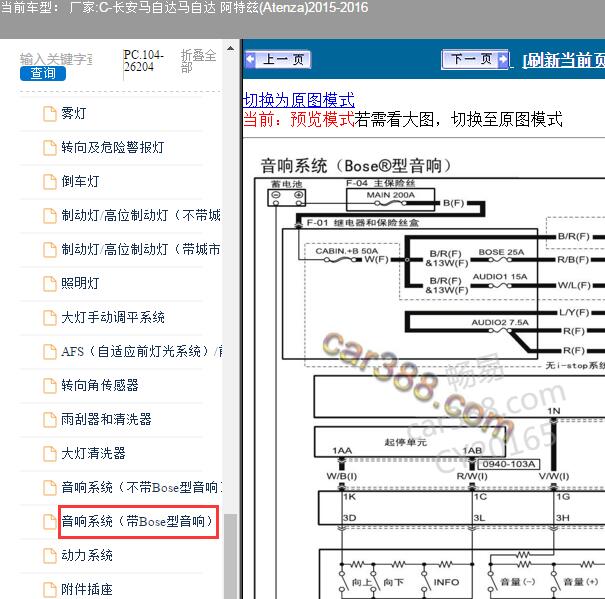
Task: Open the 倒车灯 entry
Action: pos(80,181)
